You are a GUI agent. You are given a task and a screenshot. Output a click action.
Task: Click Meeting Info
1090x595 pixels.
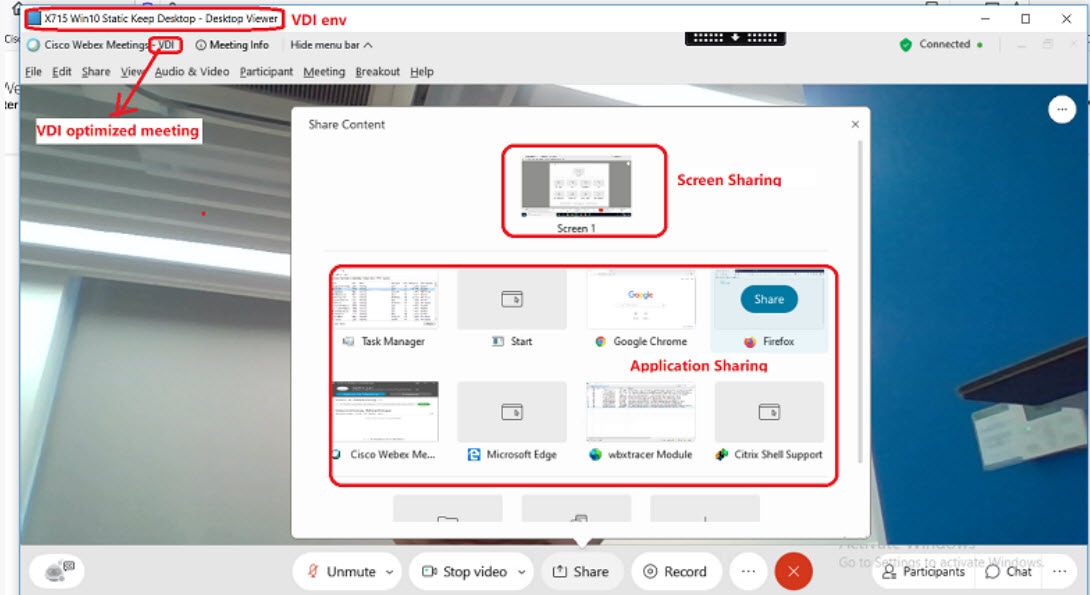point(232,44)
